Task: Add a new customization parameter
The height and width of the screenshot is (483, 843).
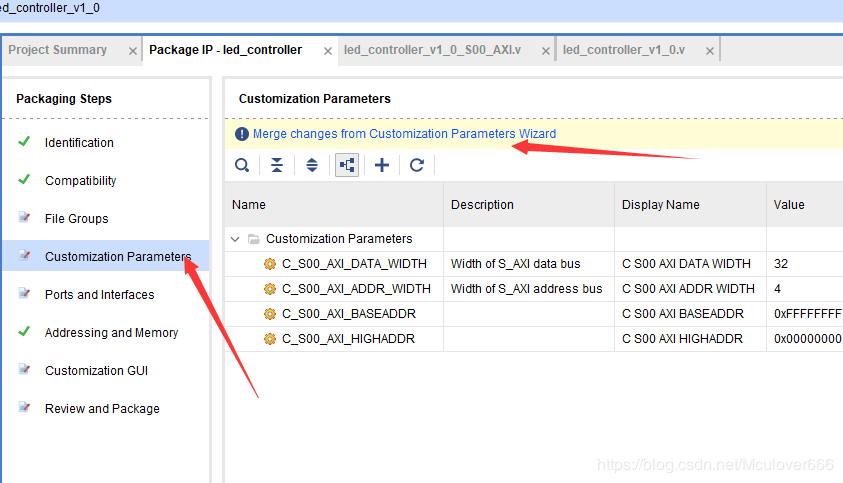Action: (382, 165)
